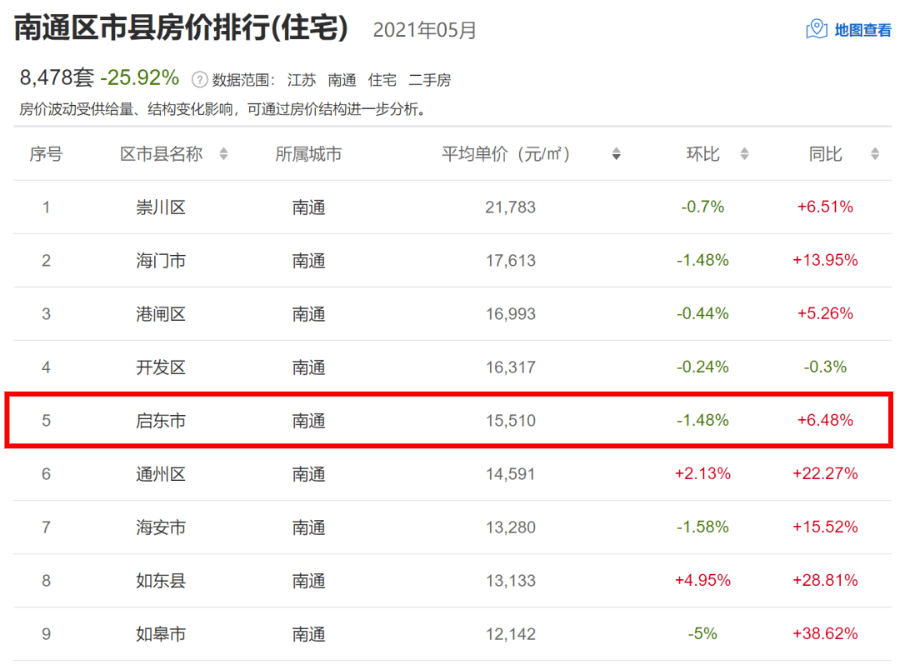Sort by 平均单价 column arrows
Screen dimensions: 900x670
(x=616, y=154)
